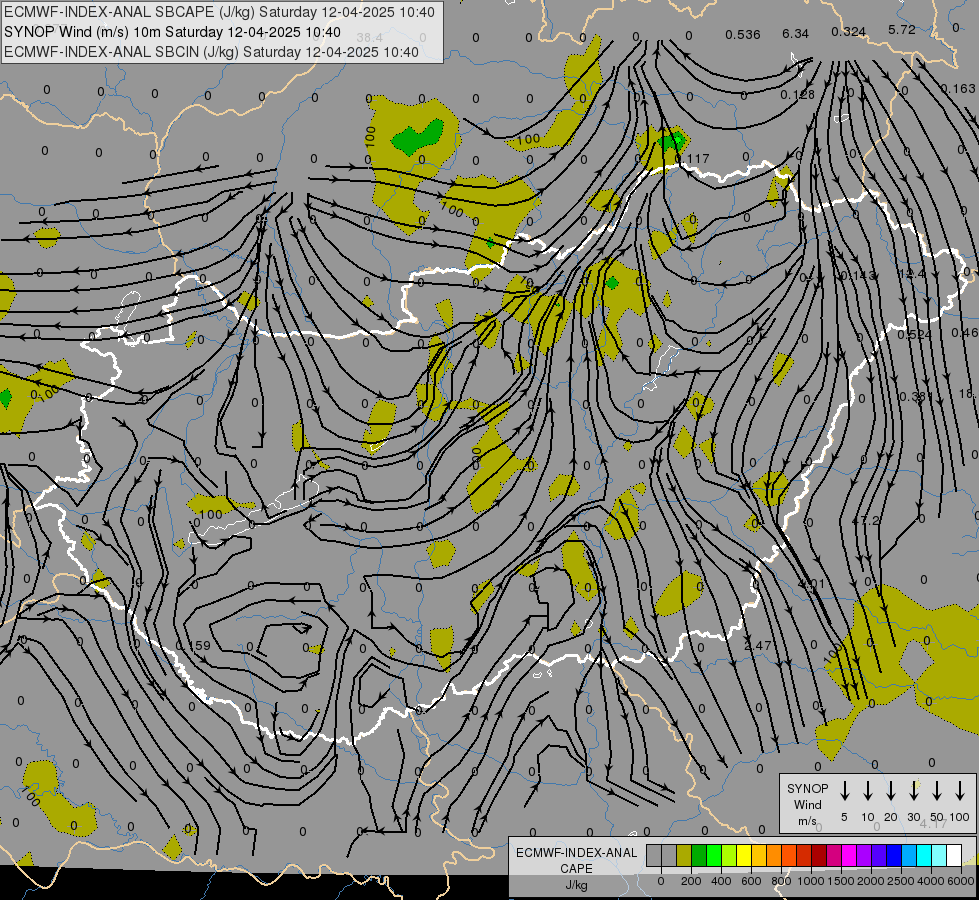Screen dimensions: 979x900
Task: Click the 4000 label on CAPE scale
Action: pyautogui.click(x=931, y=881)
